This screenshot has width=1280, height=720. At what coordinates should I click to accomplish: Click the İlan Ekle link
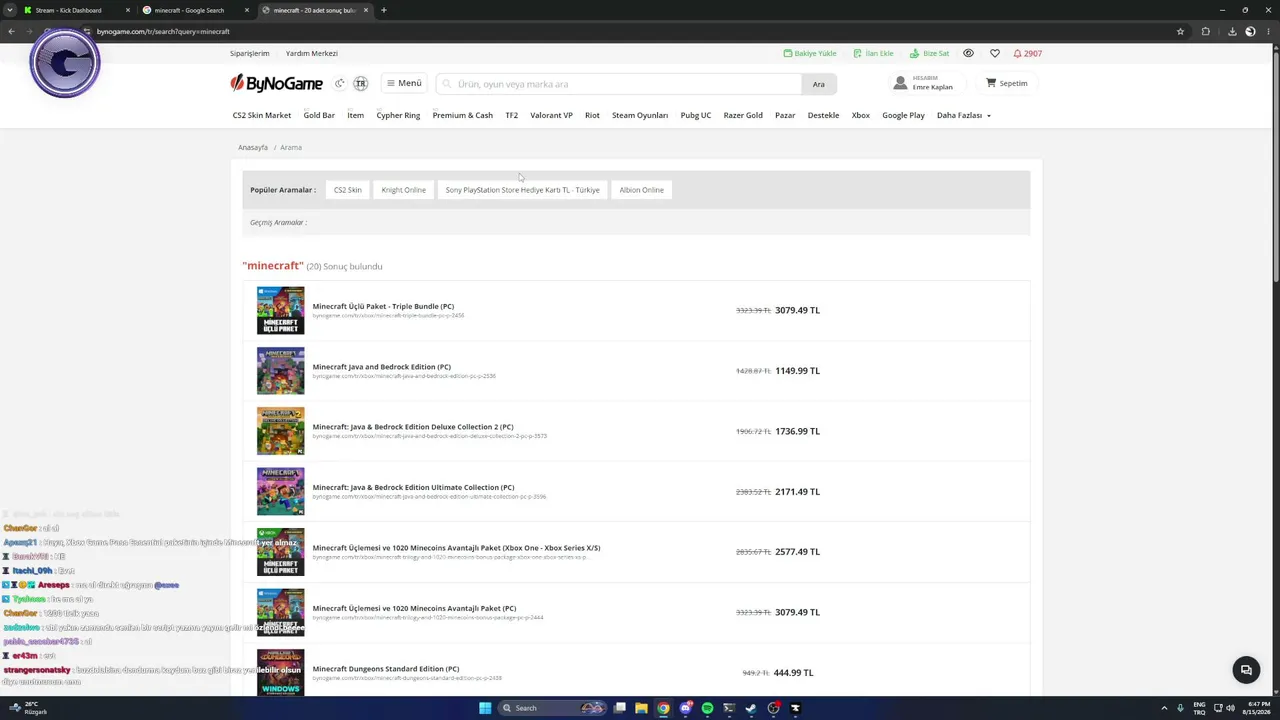tap(873, 53)
